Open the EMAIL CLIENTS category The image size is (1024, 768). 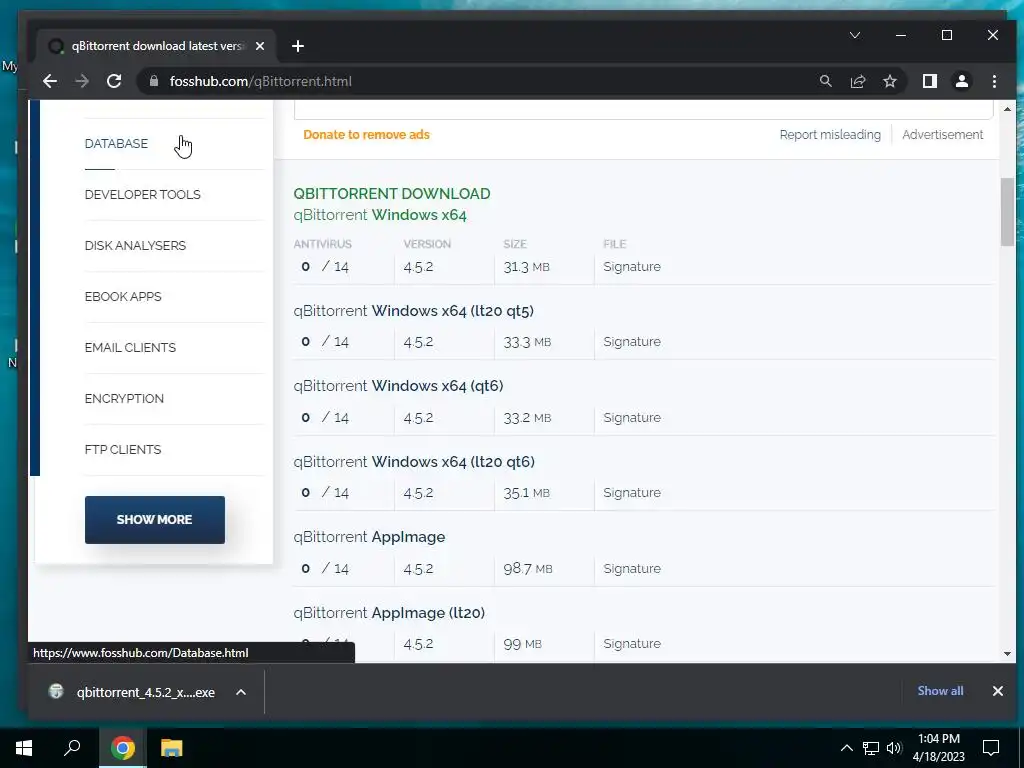point(130,347)
